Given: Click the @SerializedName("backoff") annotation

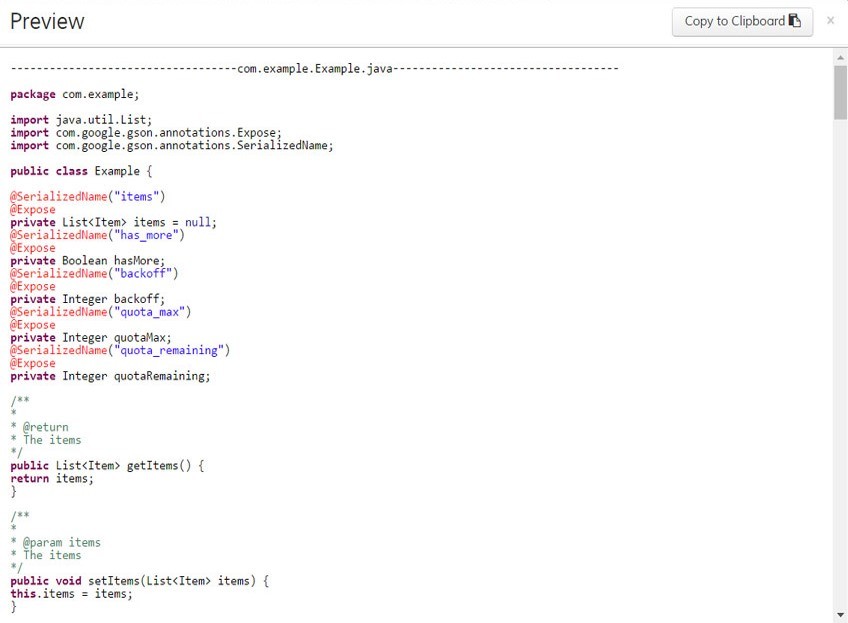Looking at the screenshot, I should click(x=94, y=274).
